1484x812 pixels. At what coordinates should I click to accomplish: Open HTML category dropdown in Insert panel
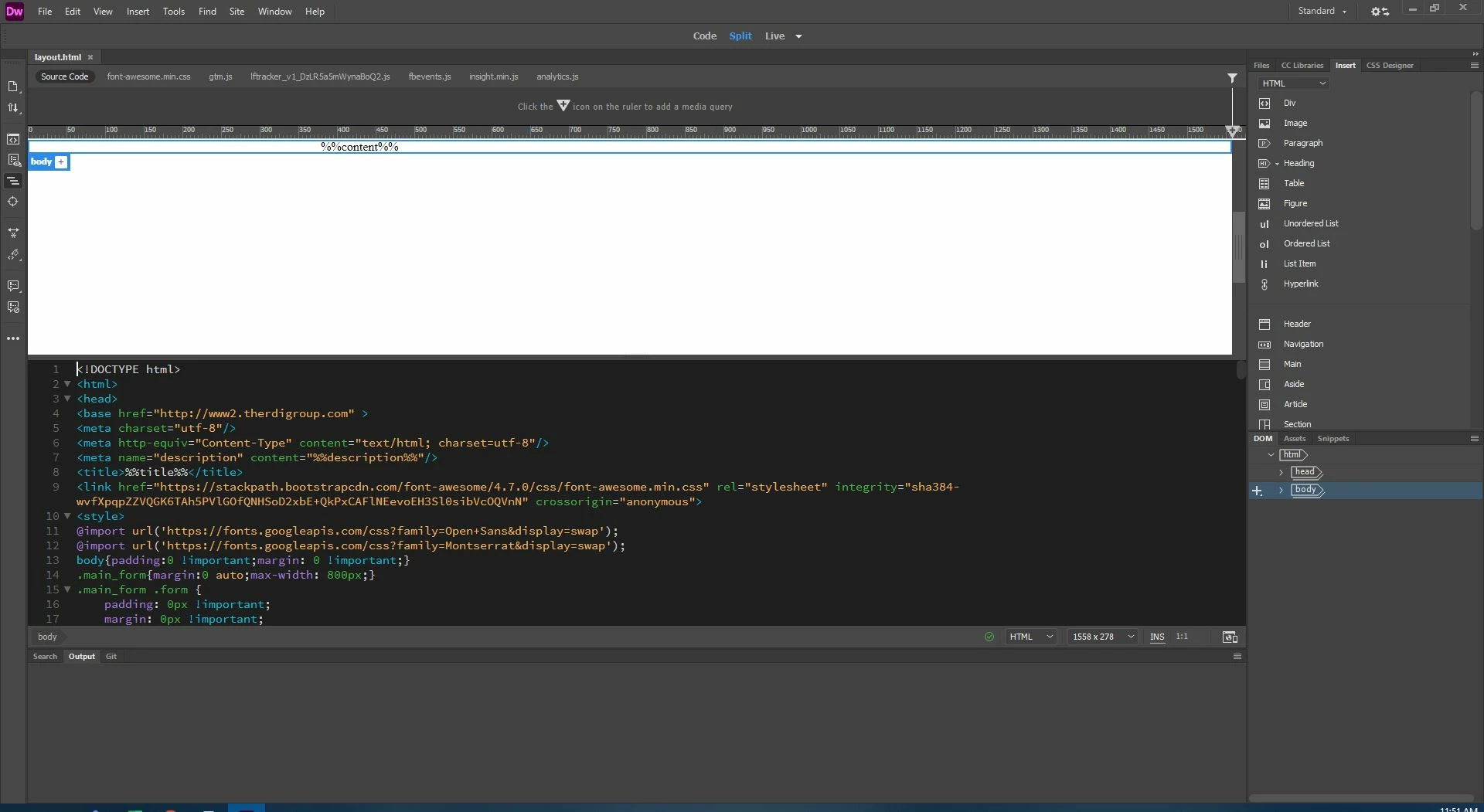tap(1293, 83)
